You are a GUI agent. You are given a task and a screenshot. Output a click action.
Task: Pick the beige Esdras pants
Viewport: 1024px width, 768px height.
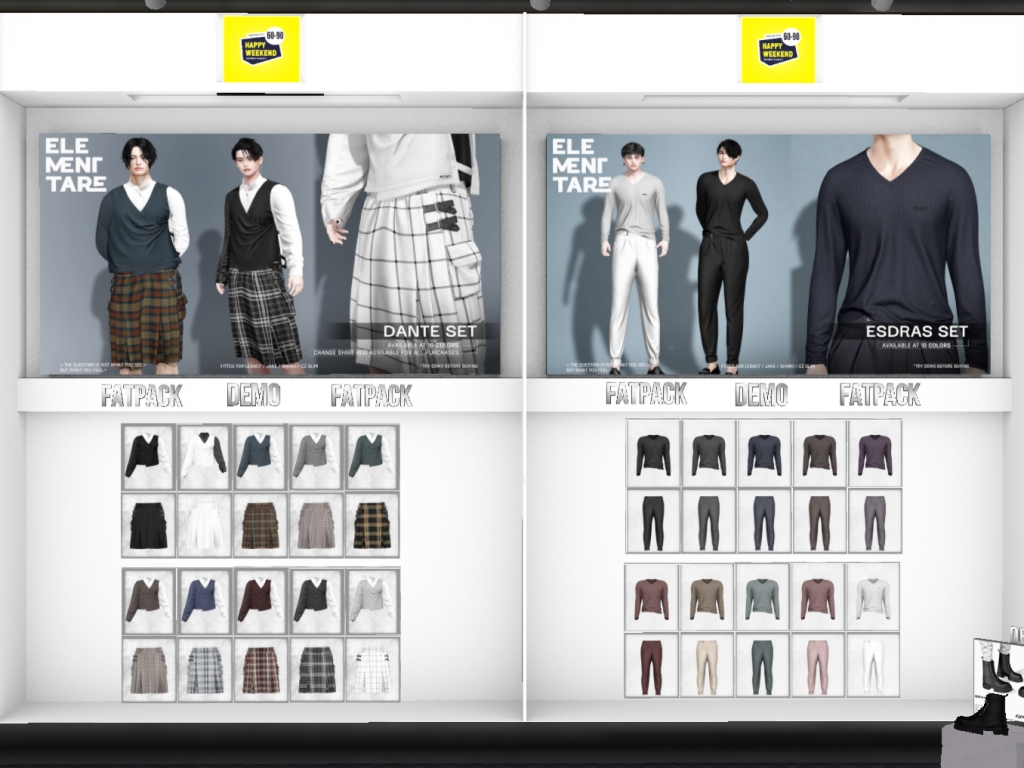[707, 665]
